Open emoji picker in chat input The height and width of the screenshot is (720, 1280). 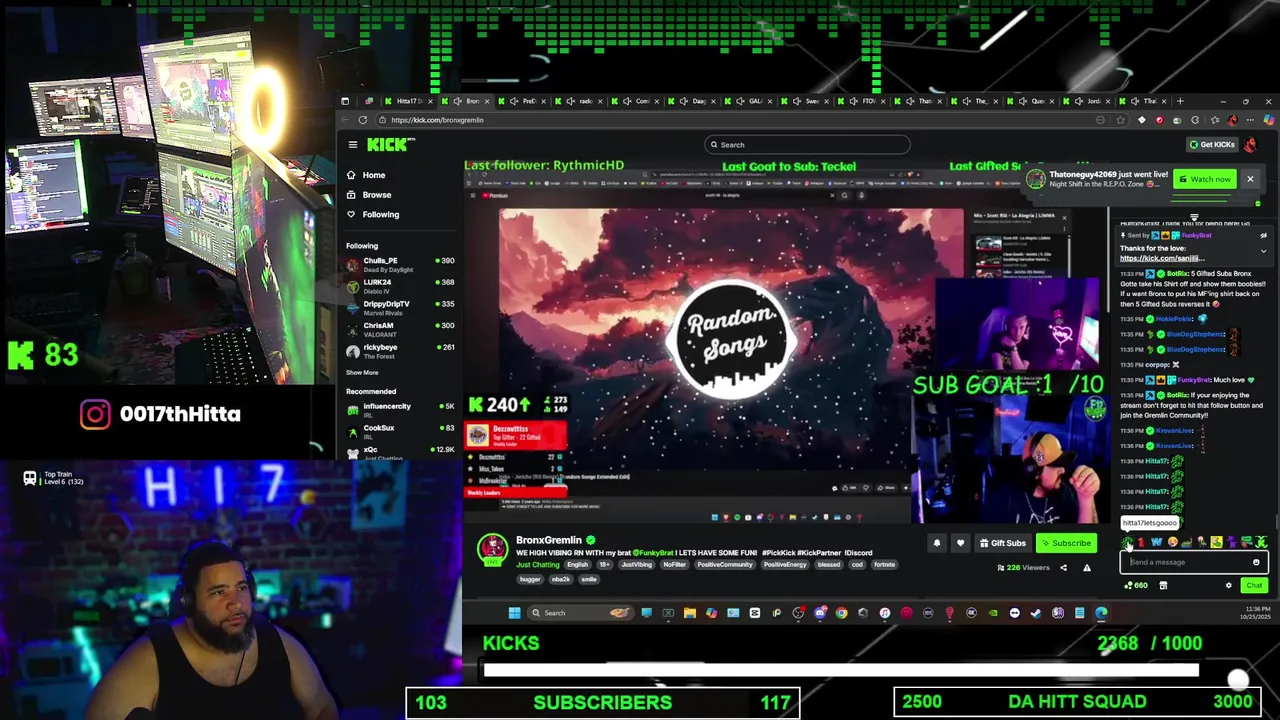(x=1256, y=562)
